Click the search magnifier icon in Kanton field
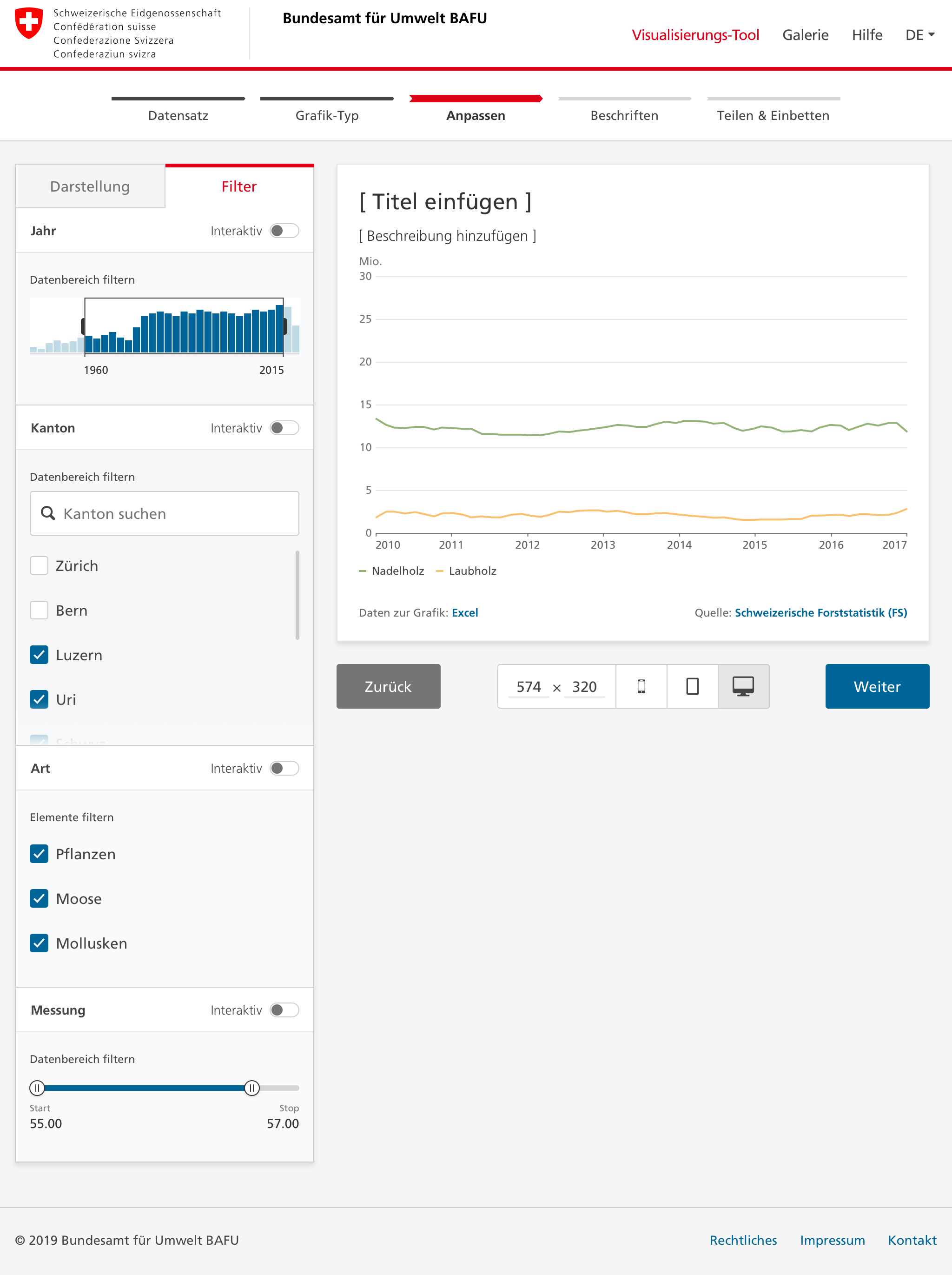 point(48,513)
